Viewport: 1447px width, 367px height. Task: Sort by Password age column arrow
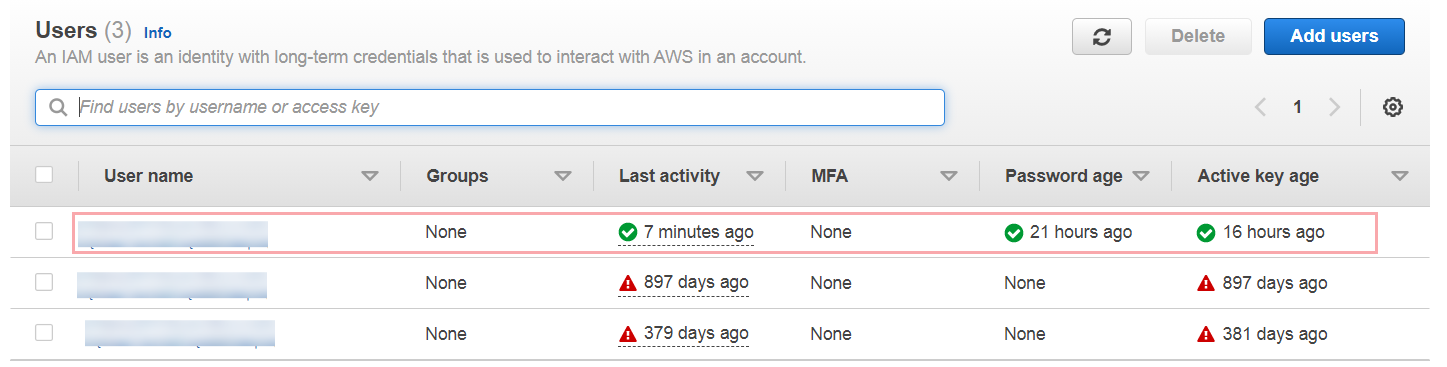point(1140,176)
